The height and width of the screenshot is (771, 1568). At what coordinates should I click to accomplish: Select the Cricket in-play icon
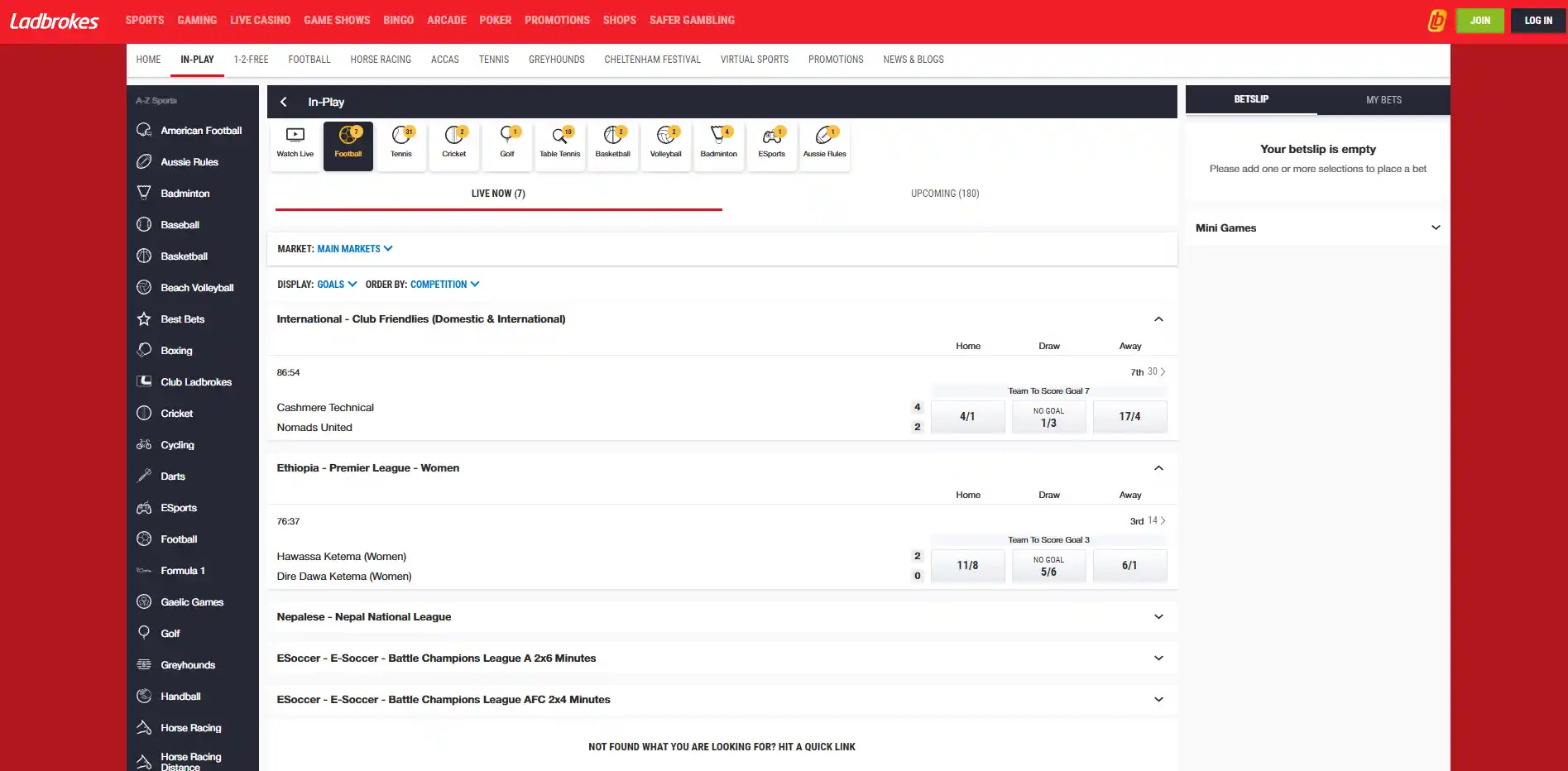tap(454, 146)
